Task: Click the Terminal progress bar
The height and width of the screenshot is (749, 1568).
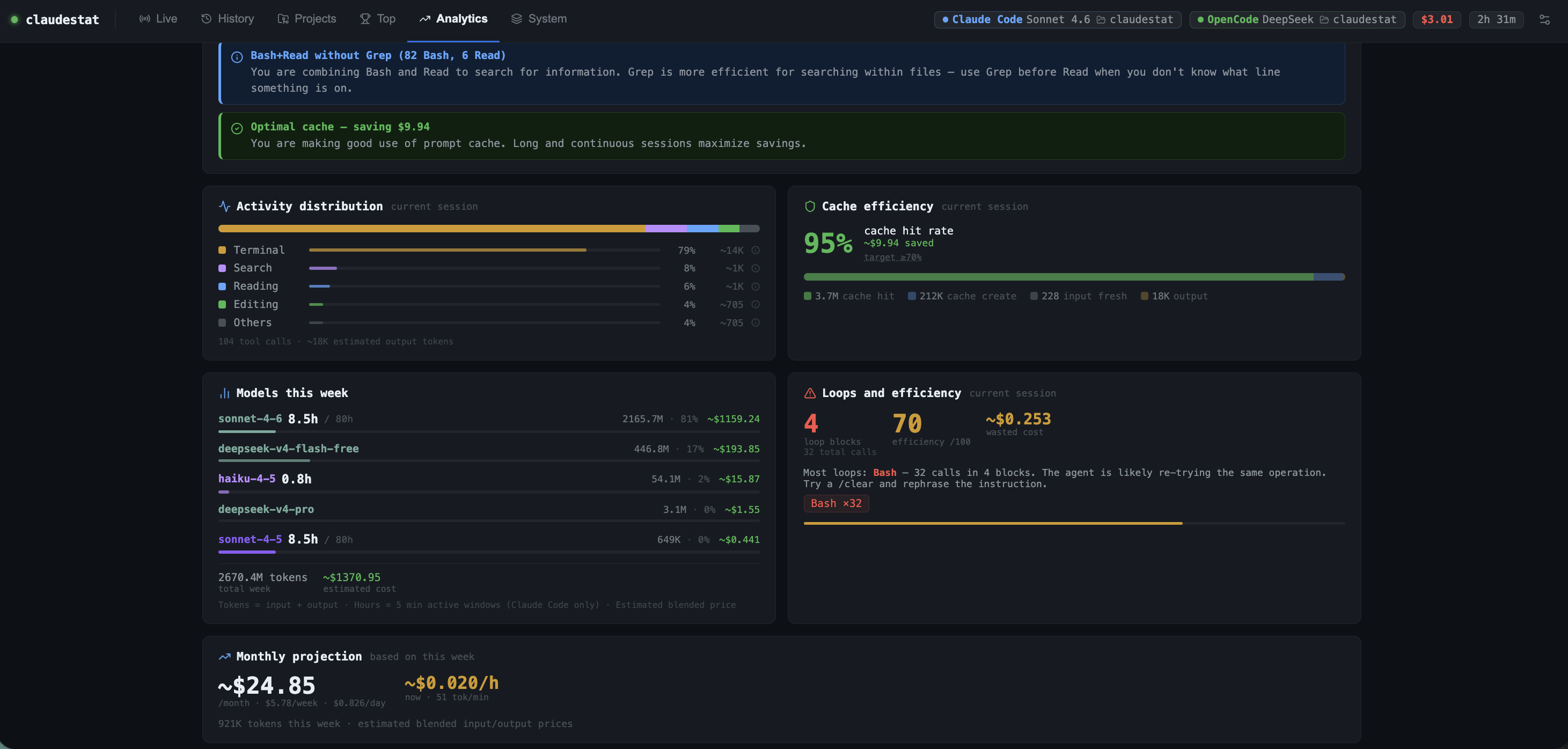Action: coord(485,250)
